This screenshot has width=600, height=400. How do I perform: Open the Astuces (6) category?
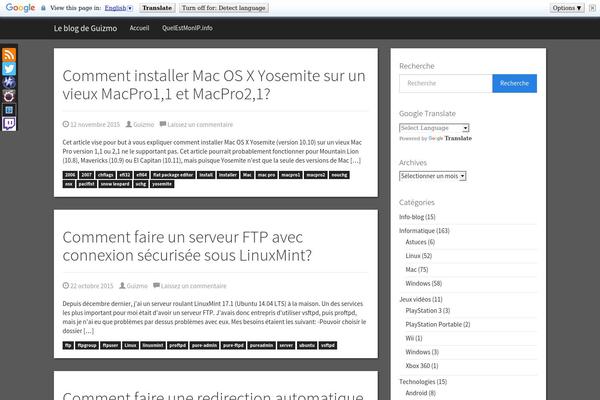pyautogui.click(x=420, y=242)
